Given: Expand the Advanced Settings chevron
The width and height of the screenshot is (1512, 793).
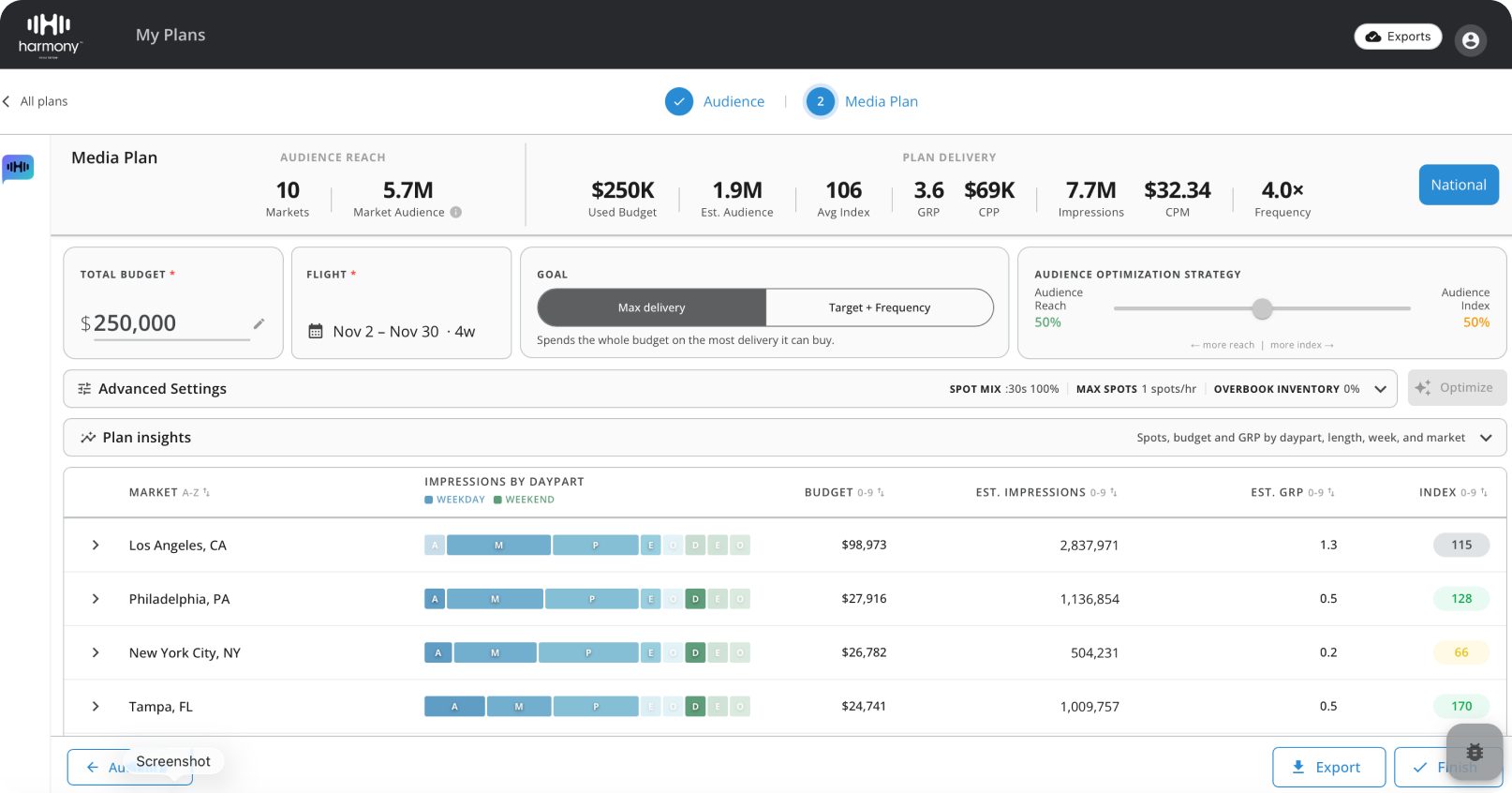Looking at the screenshot, I should [x=1380, y=389].
